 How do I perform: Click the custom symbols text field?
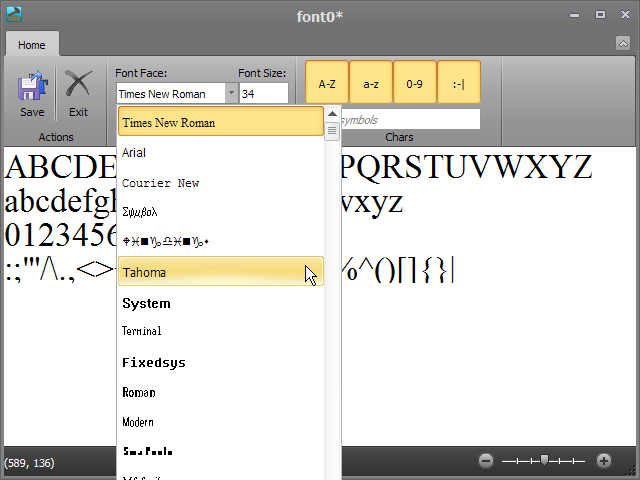click(410, 120)
